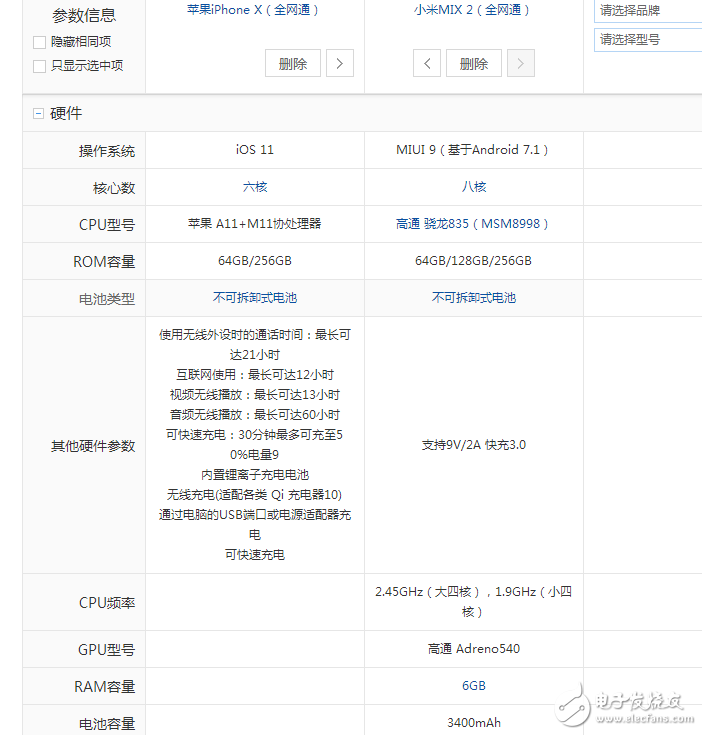Select RAM容量 row label
Screen dimensions: 702x735
click(x=105, y=687)
